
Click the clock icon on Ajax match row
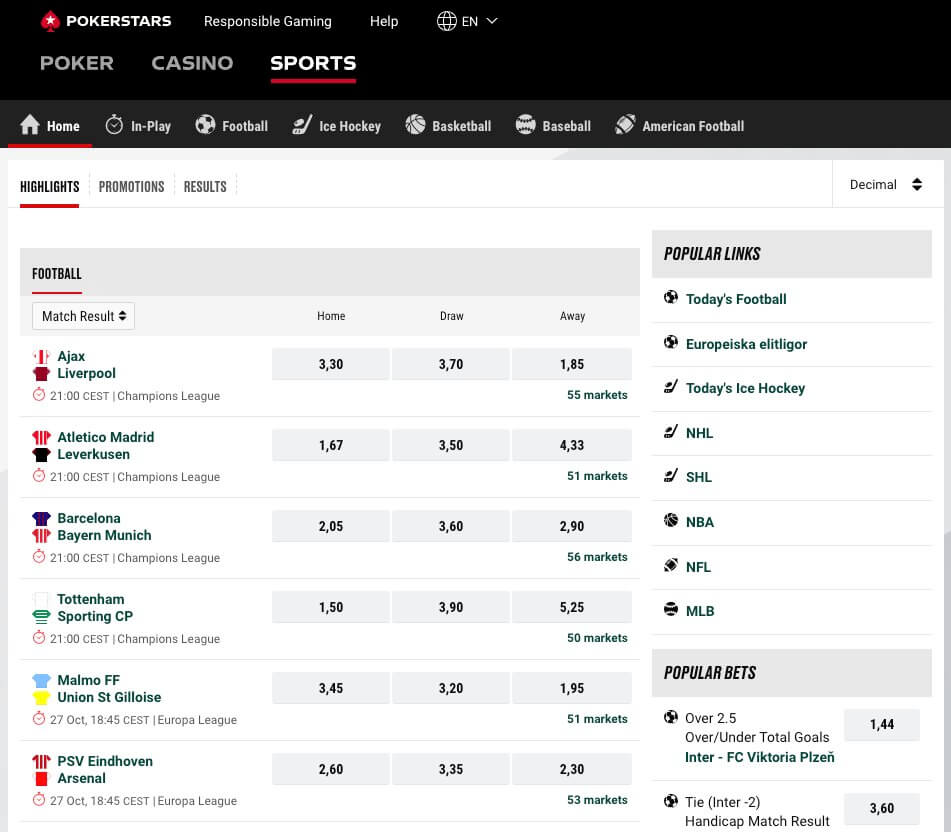[39, 395]
